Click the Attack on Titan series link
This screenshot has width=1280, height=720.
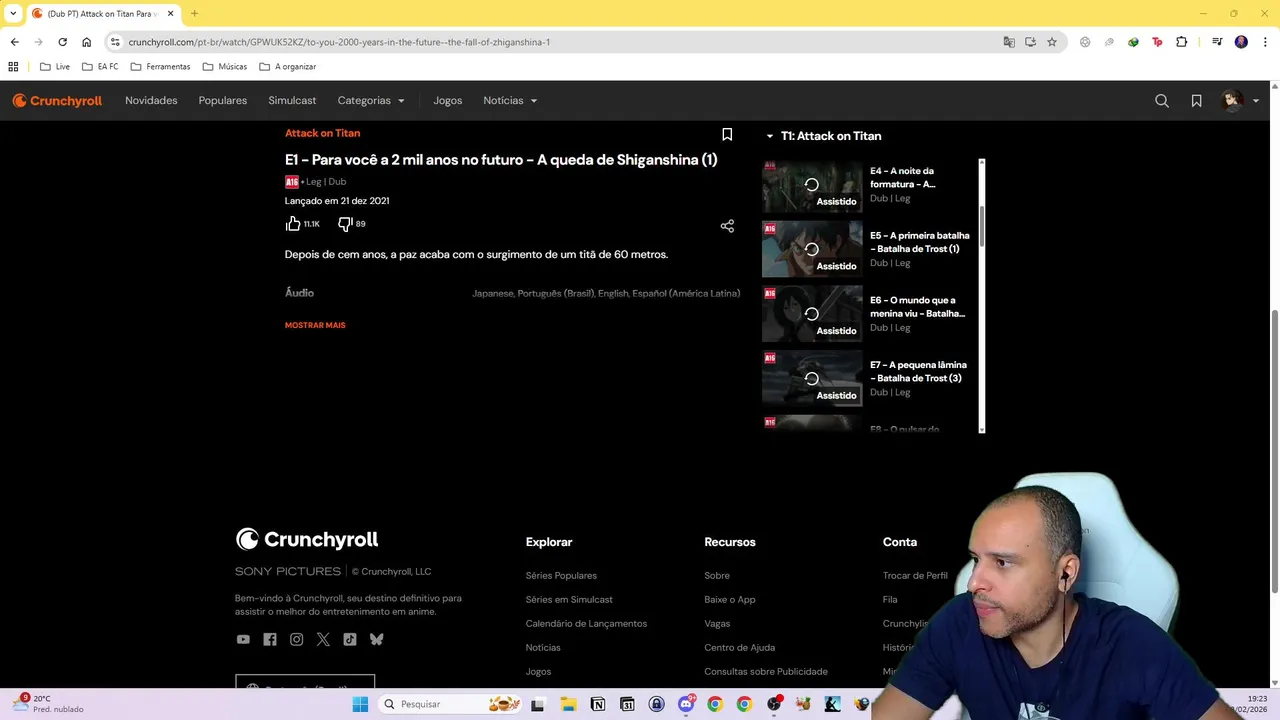(x=322, y=133)
